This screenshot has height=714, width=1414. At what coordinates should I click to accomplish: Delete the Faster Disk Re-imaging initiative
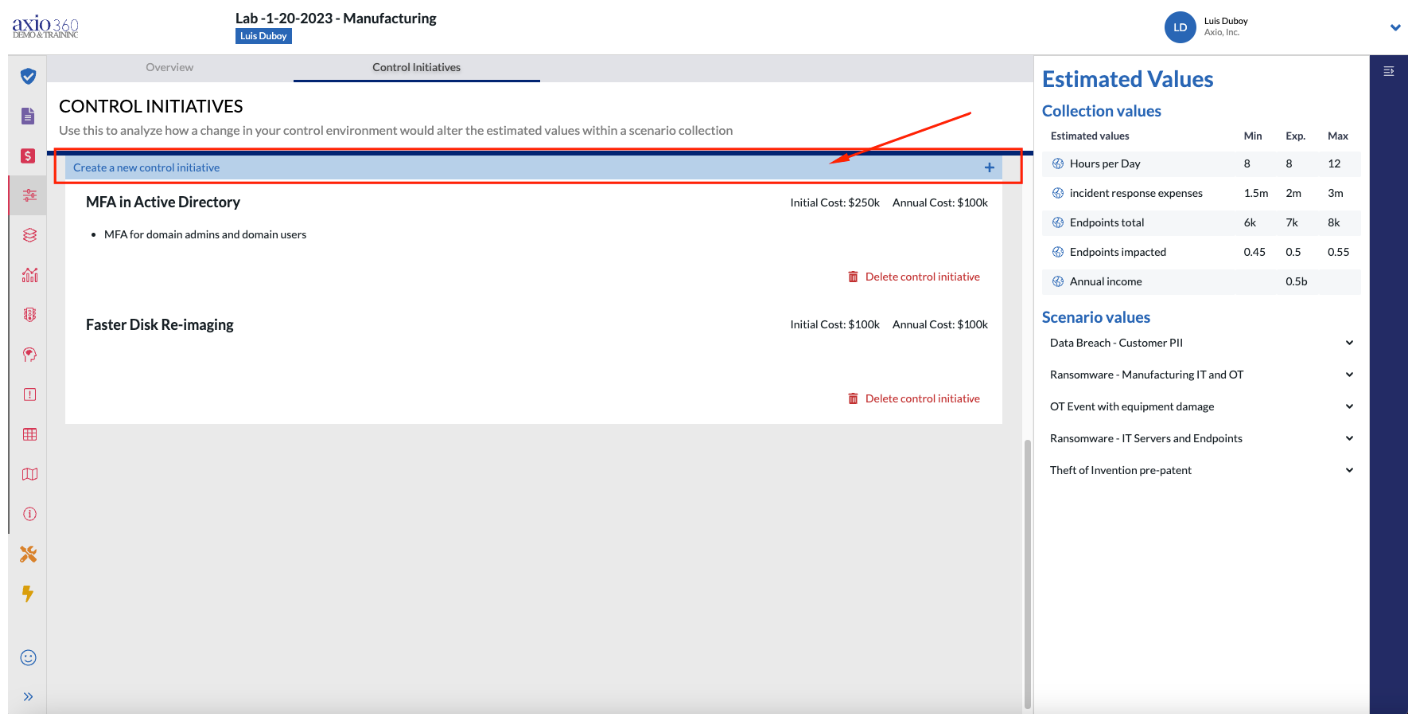913,398
